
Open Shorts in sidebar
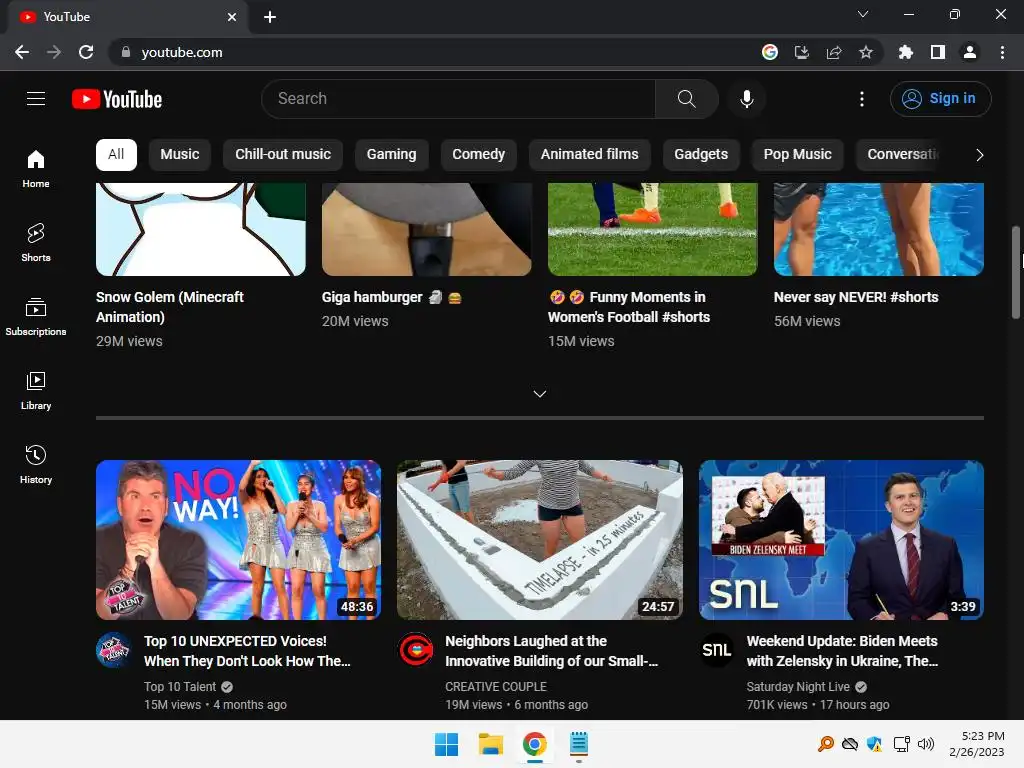[36, 242]
